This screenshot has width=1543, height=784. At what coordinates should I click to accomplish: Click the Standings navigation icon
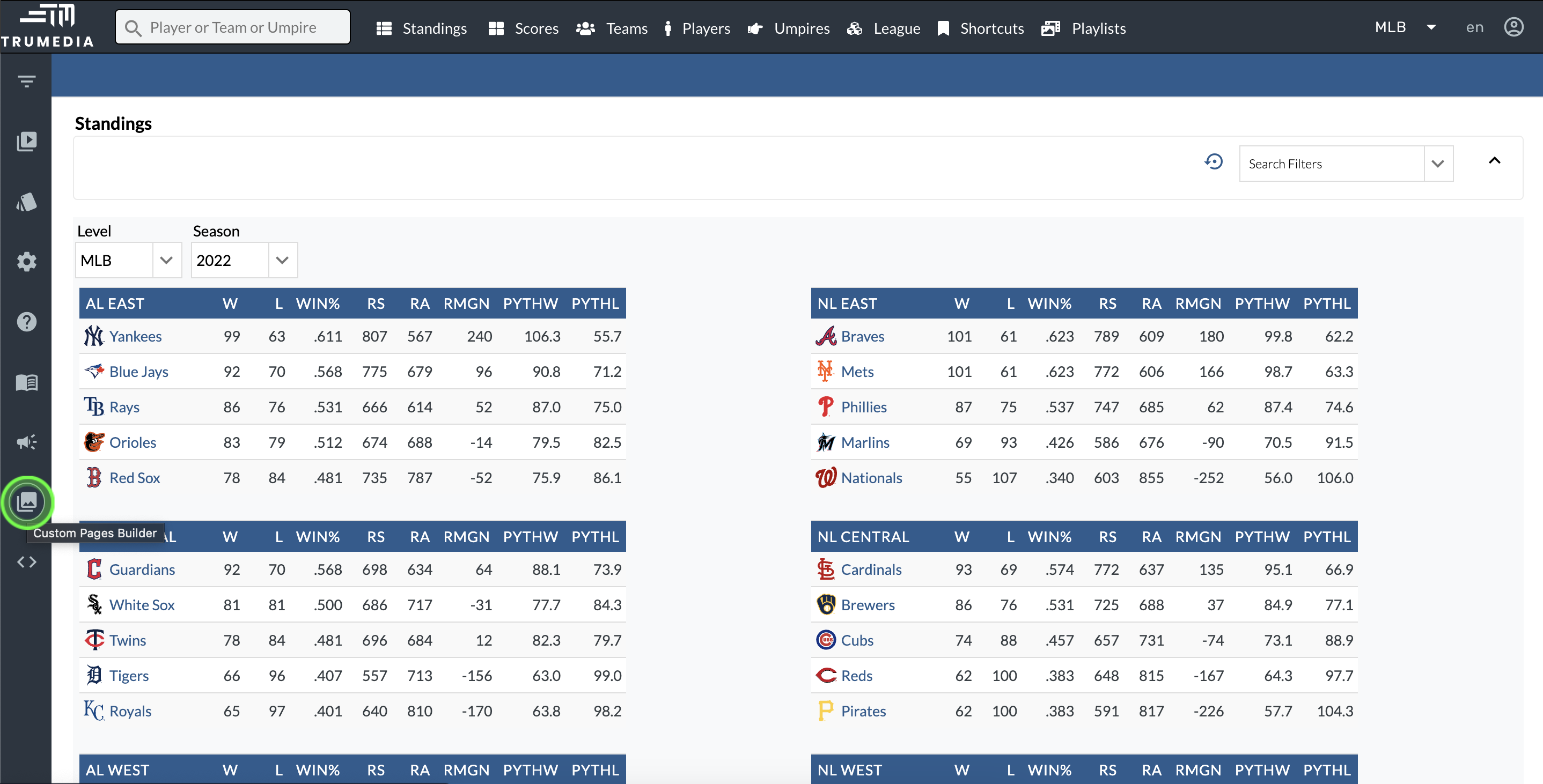tap(385, 27)
